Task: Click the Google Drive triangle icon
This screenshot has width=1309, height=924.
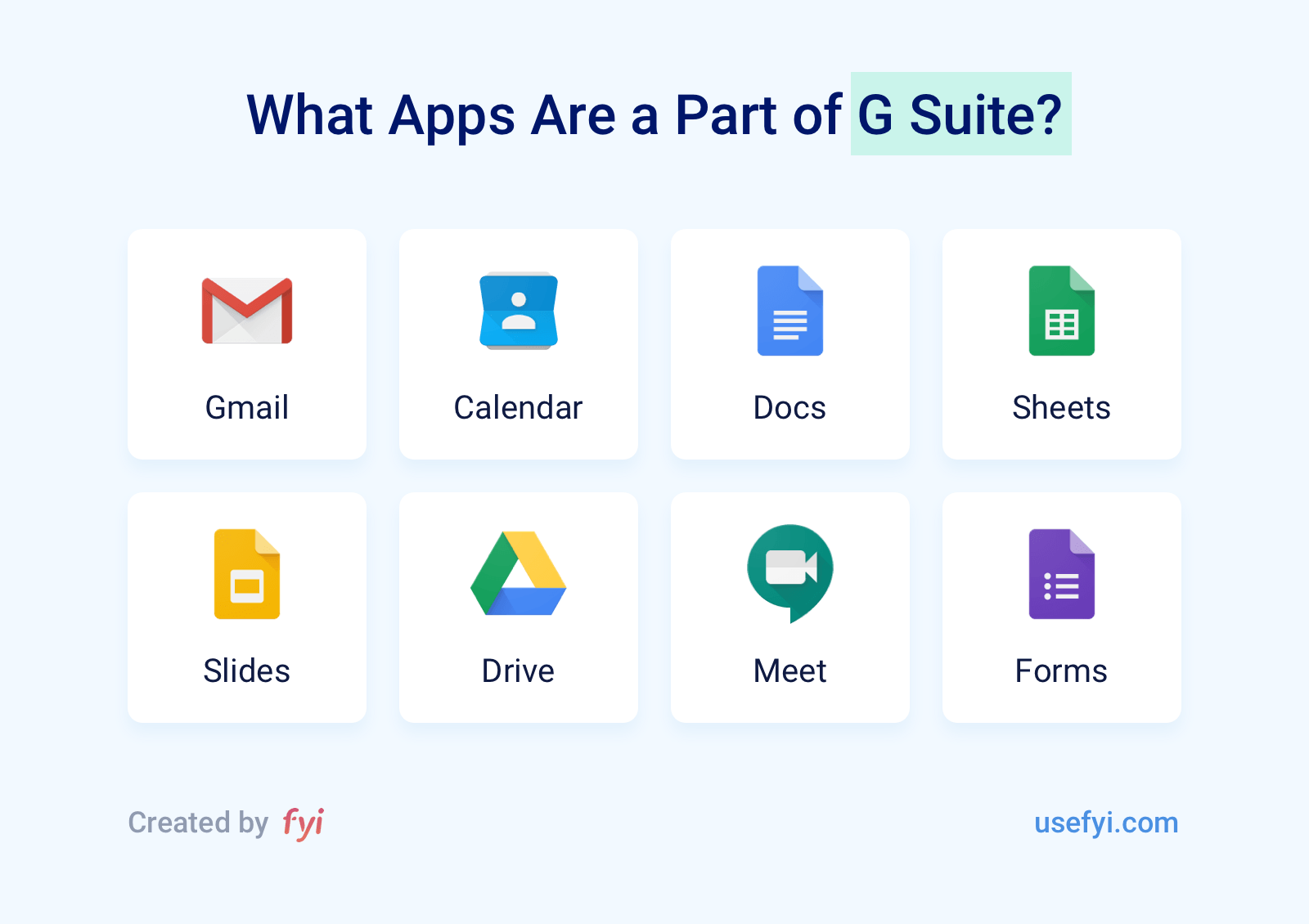Action: pyautogui.click(x=519, y=574)
